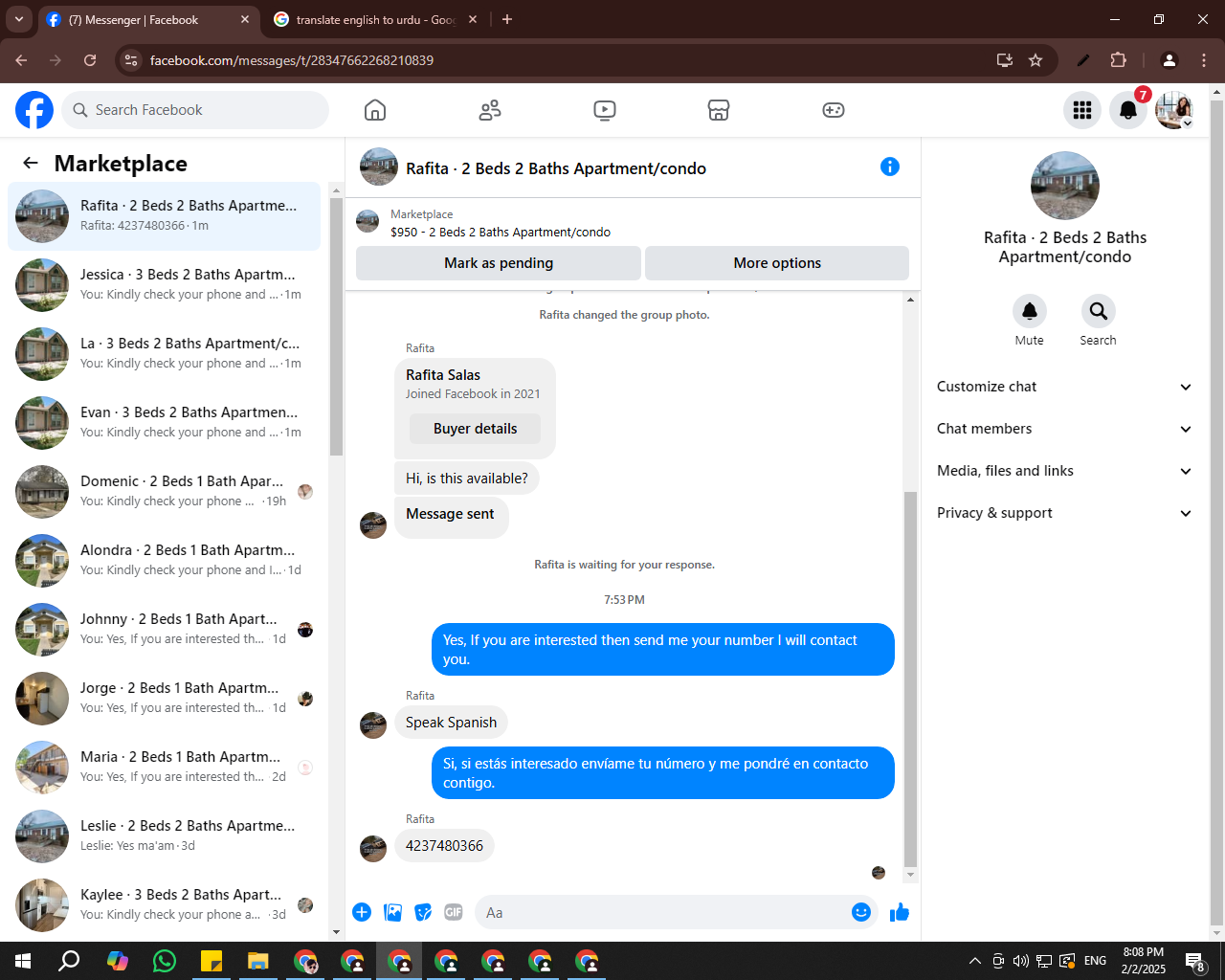Open Alondra 2 Beds 1 Bath conversation
The image size is (1225, 980).
[165, 561]
